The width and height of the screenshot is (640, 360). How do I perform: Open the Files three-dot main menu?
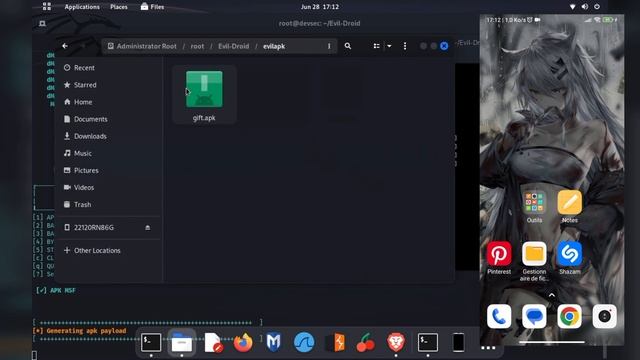[405, 46]
